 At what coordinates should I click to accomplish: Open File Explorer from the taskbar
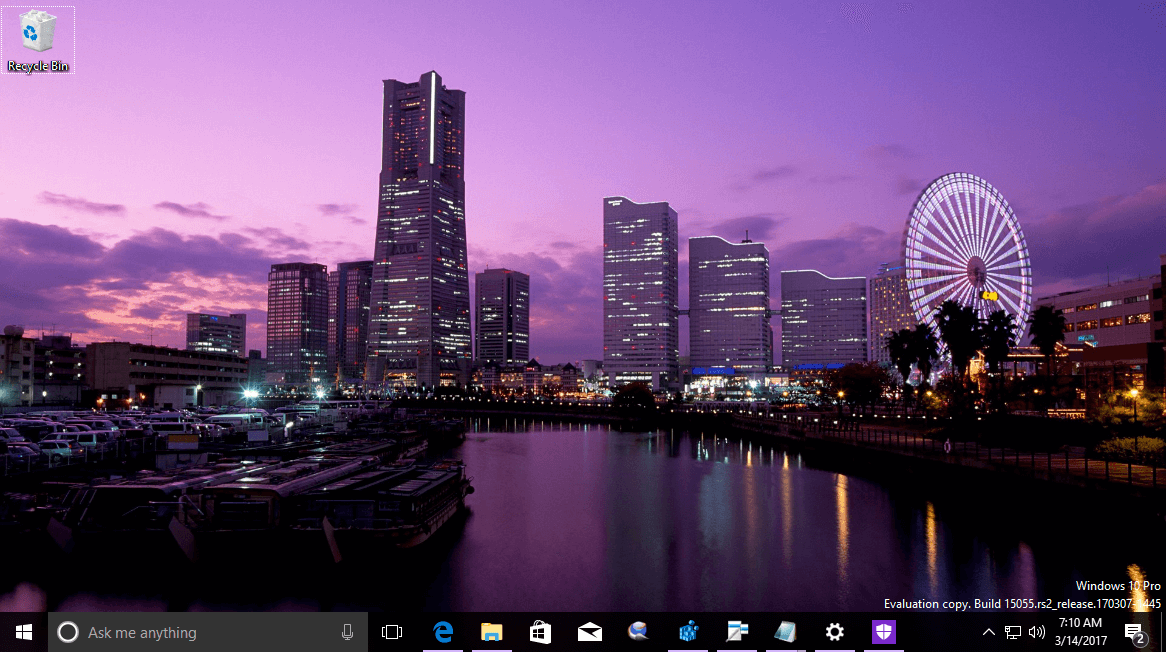(491, 632)
